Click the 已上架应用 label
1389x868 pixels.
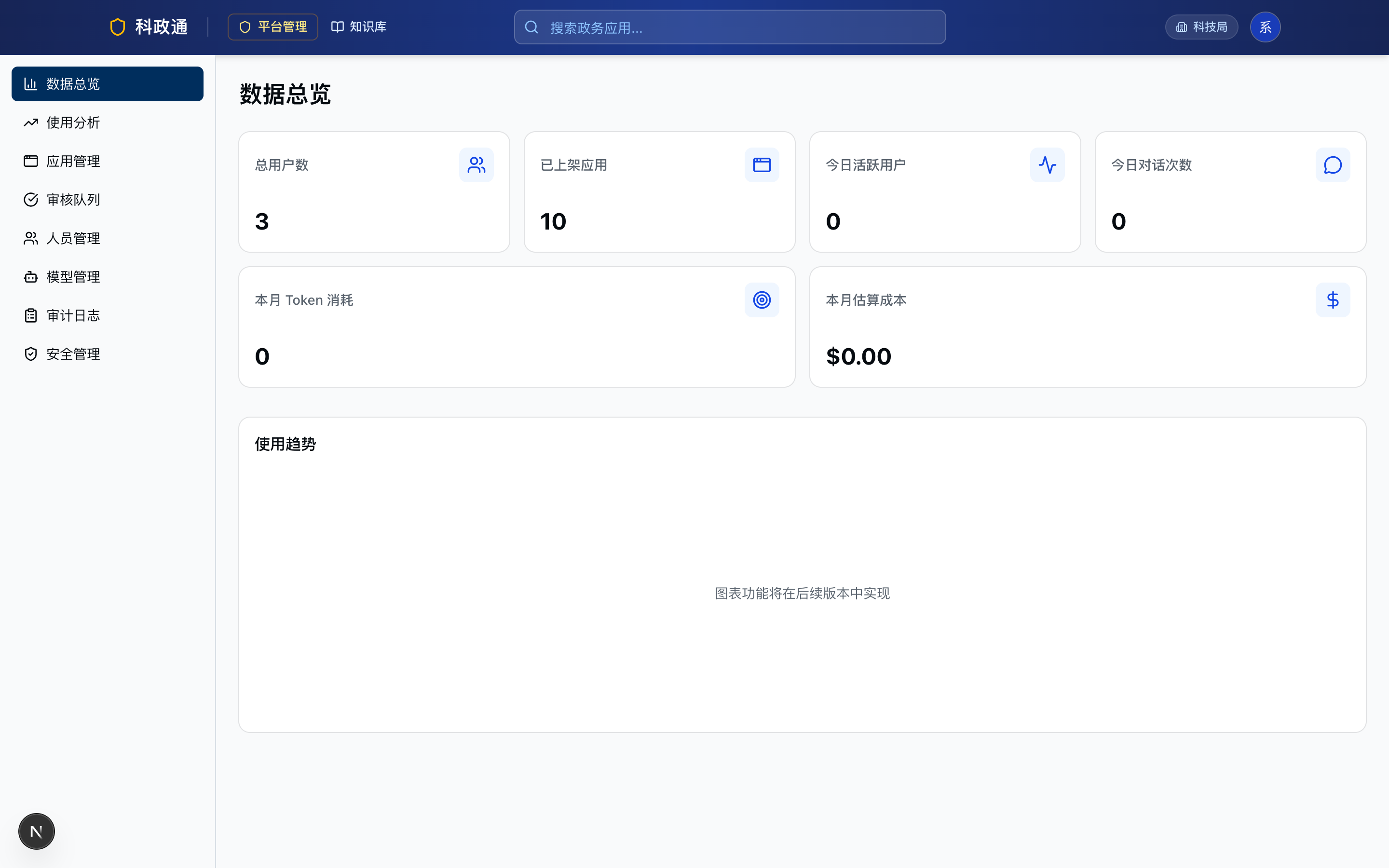(x=574, y=165)
